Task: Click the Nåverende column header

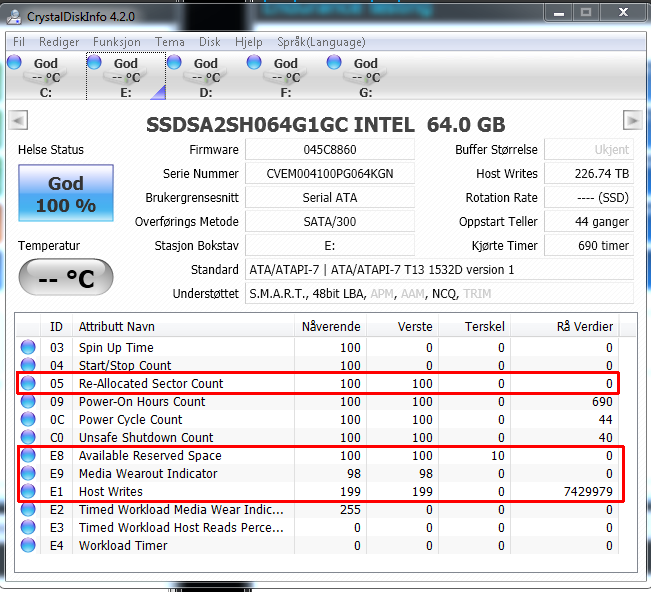Action: (x=330, y=326)
